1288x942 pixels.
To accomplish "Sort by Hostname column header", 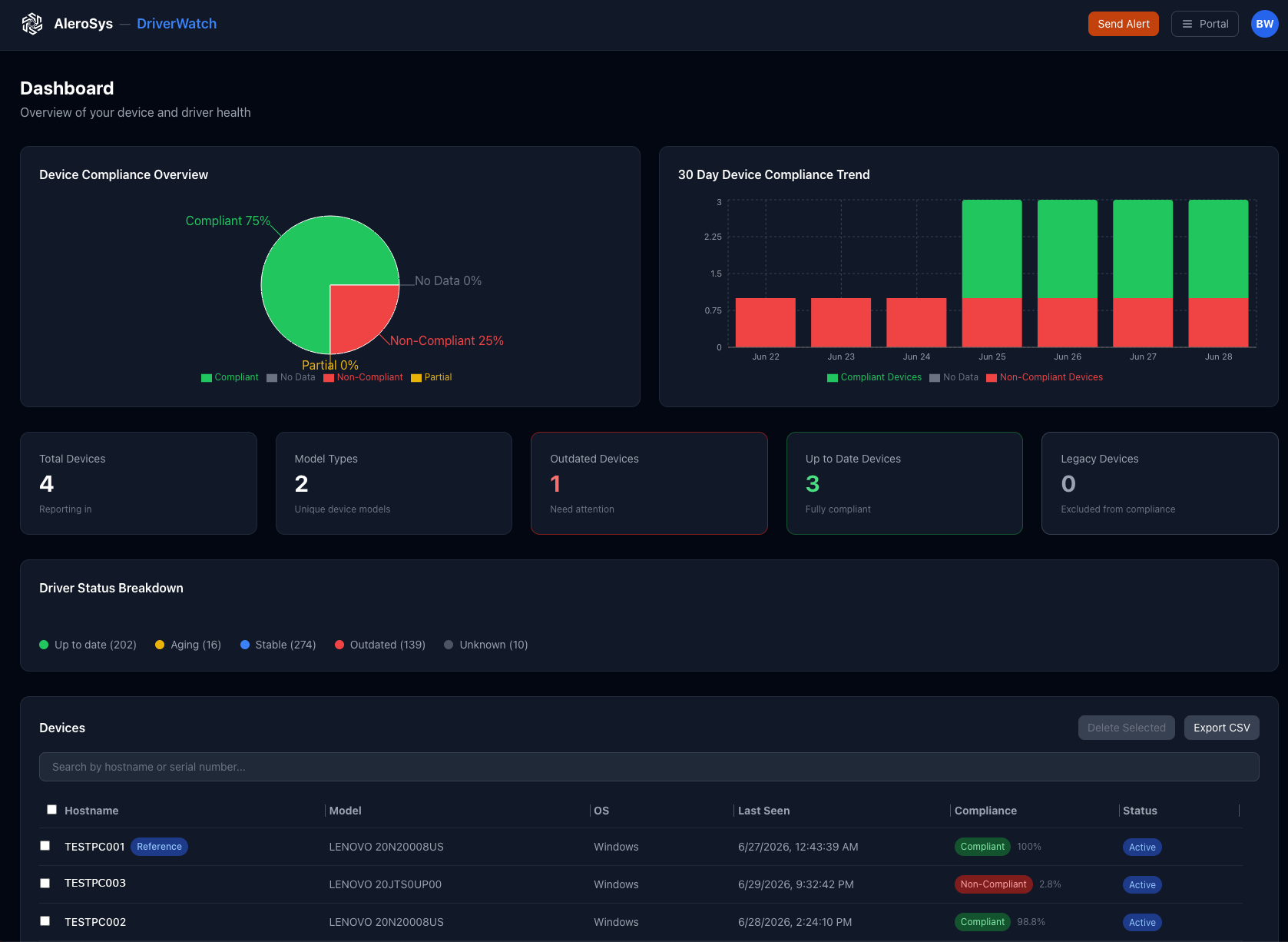I will click(91, 811).
